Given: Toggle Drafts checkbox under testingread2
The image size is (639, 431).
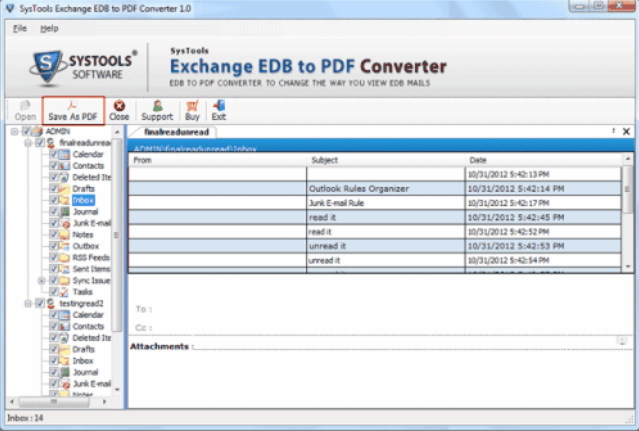Looking at the screenshot, I should click(x=53, y=349).
